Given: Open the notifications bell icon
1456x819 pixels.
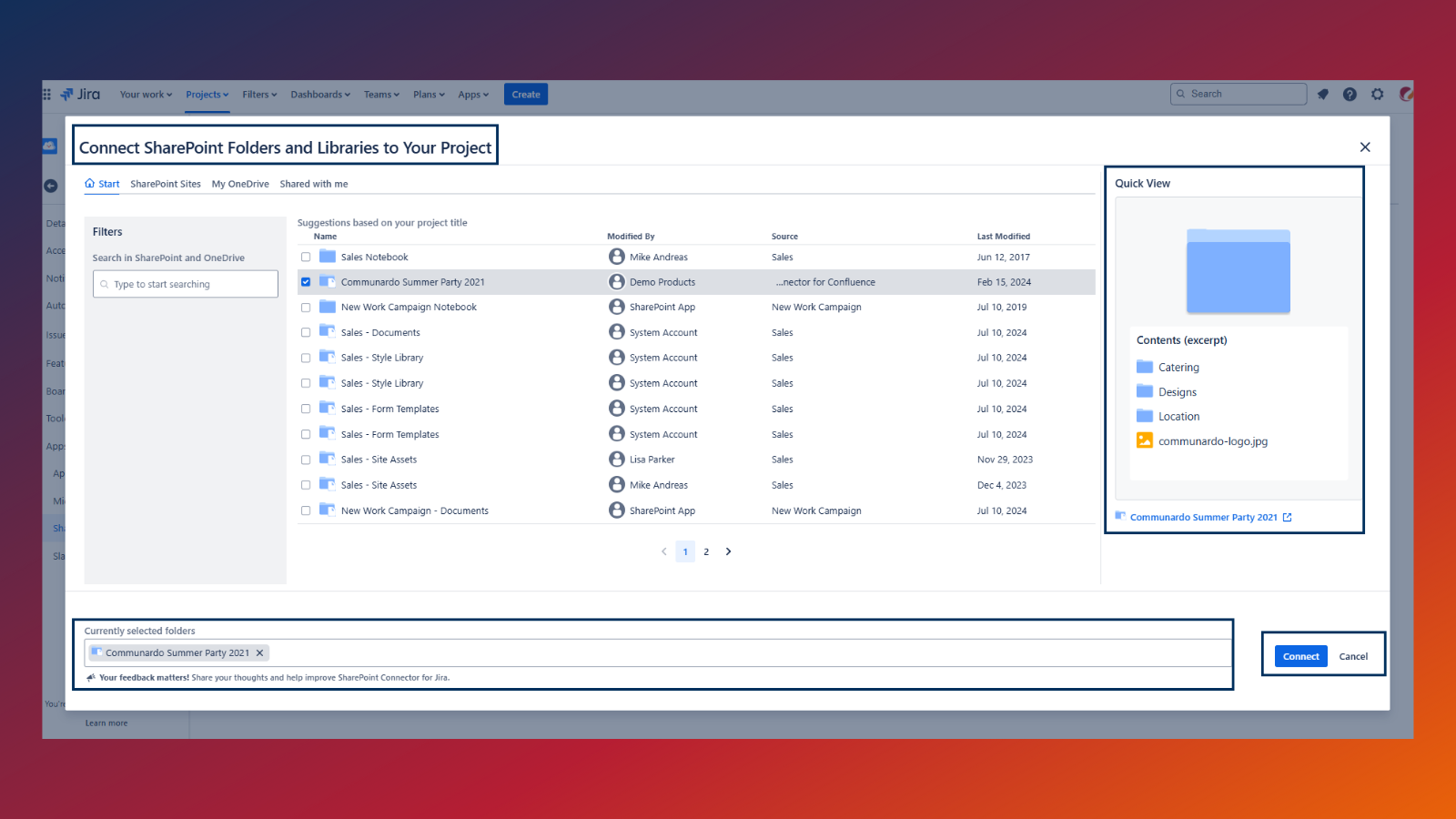Looking at the screenshot, I should (1323, 95).
